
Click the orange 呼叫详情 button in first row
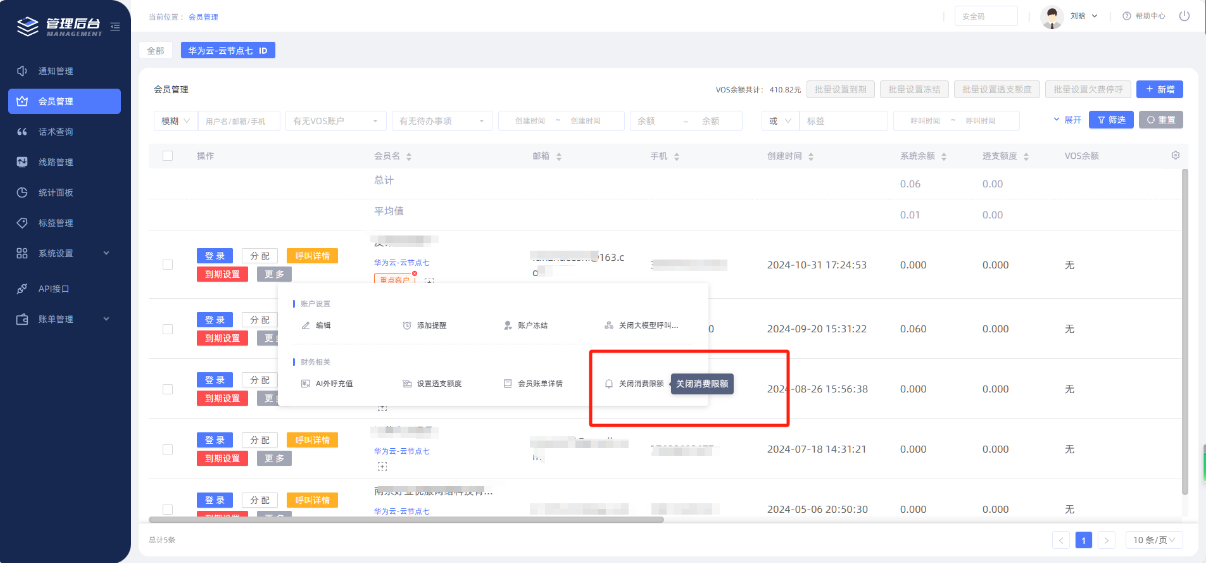312,256
